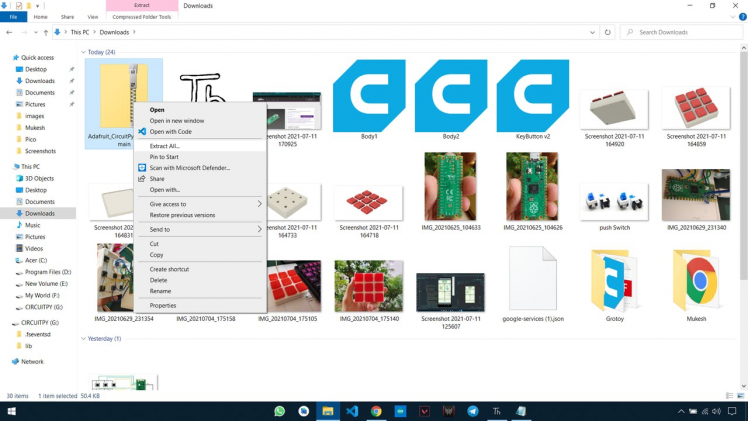Click Scan with Microsoft Defender entry
The image size is (748, 421).
tap(189, 168)
